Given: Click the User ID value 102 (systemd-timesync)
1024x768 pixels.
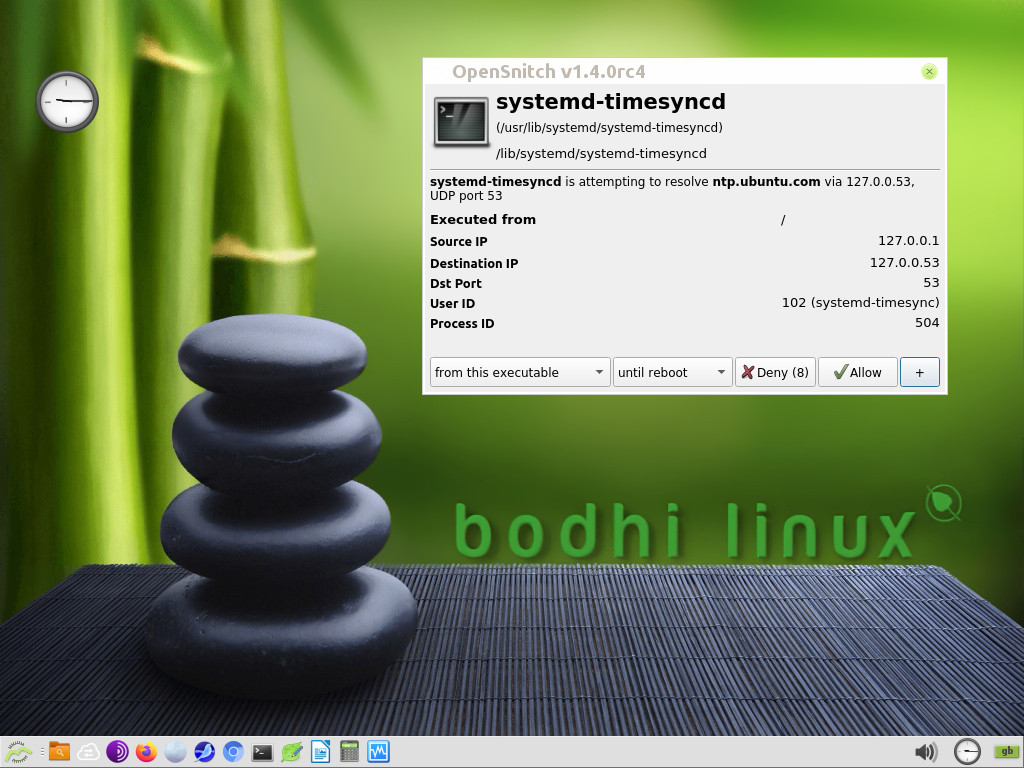Looking at the screenshot, I should [860, 302].
